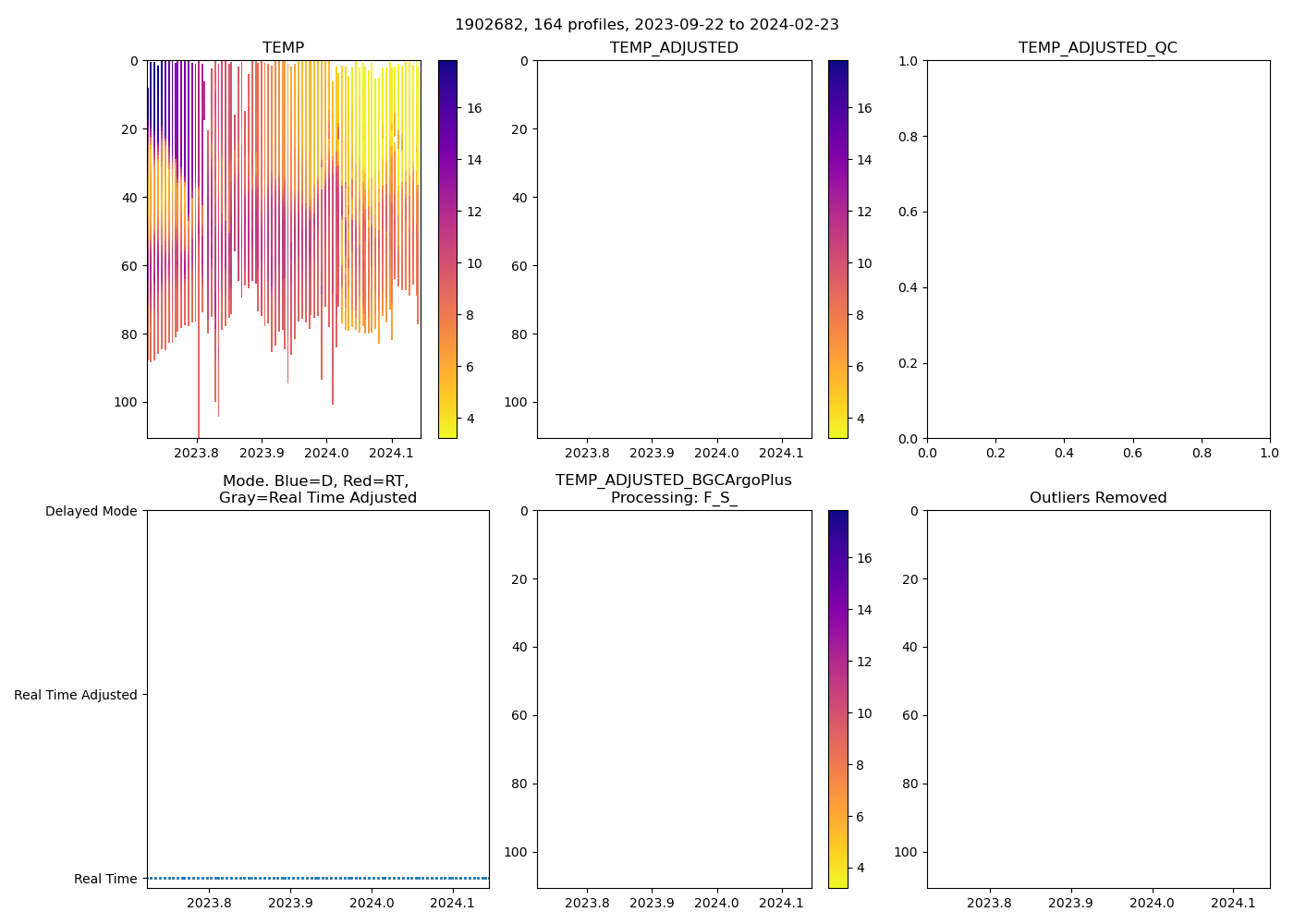Click the 0.6 y-tick on TEMP_ADJUSTED_QC plot
The width and height of the screenshot is (1294, 924).
tap(909, 213)
